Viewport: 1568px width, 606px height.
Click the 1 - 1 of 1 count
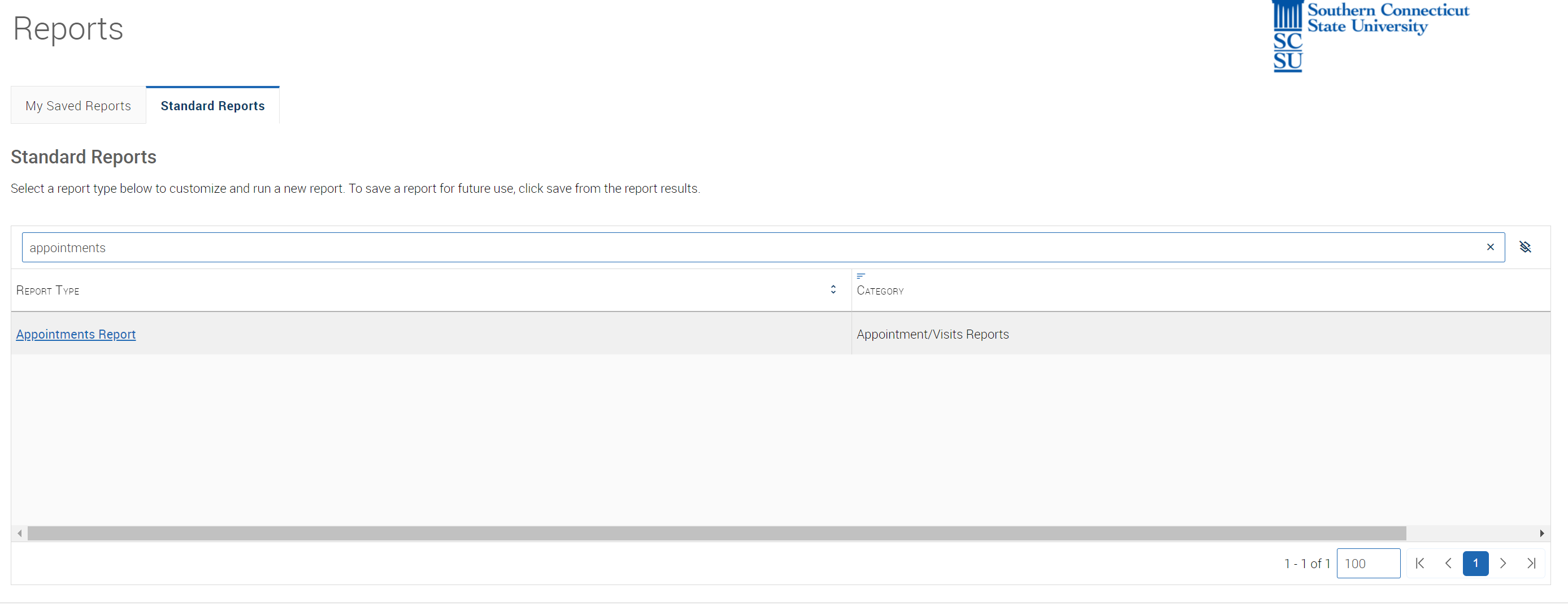pos(1307,564)
